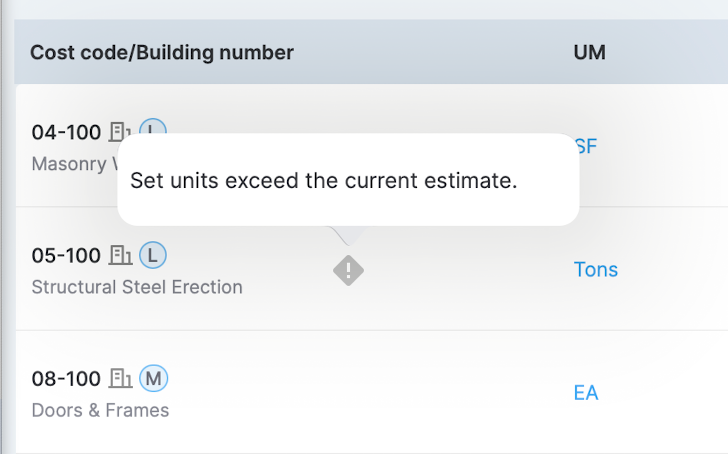Click the warning diamond icon under the tooltip
Screen dimensions: 728x454
(x=348, y=270)
